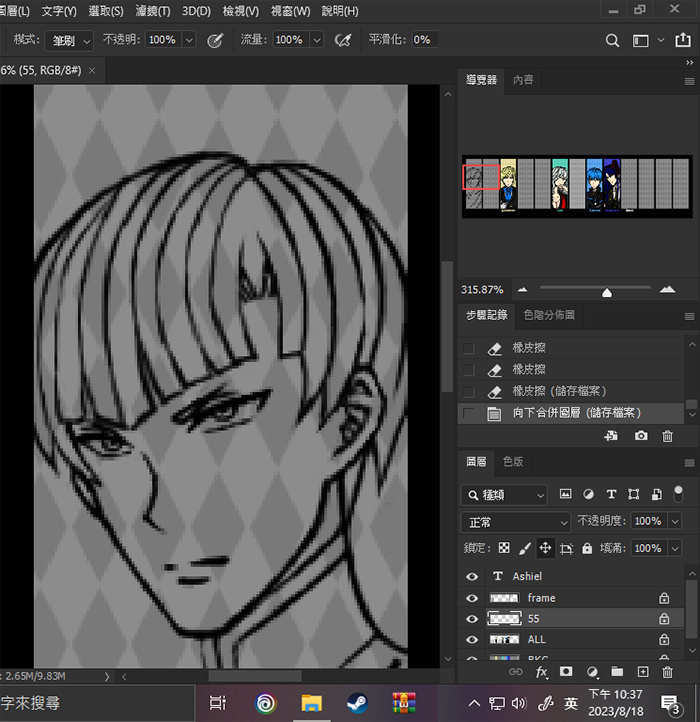The height and width of the screenshot is (722, 700).
Task: Open the 不透明 opacity dropdown arrow
Action: 189,40
